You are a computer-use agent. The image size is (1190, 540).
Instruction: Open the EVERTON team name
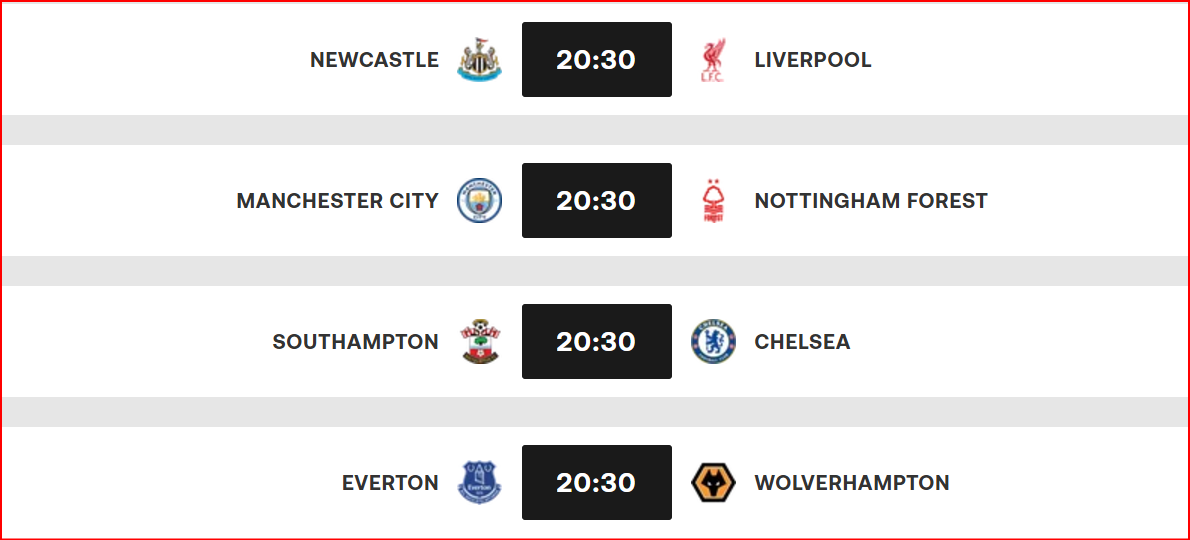[x=390, y=483]
